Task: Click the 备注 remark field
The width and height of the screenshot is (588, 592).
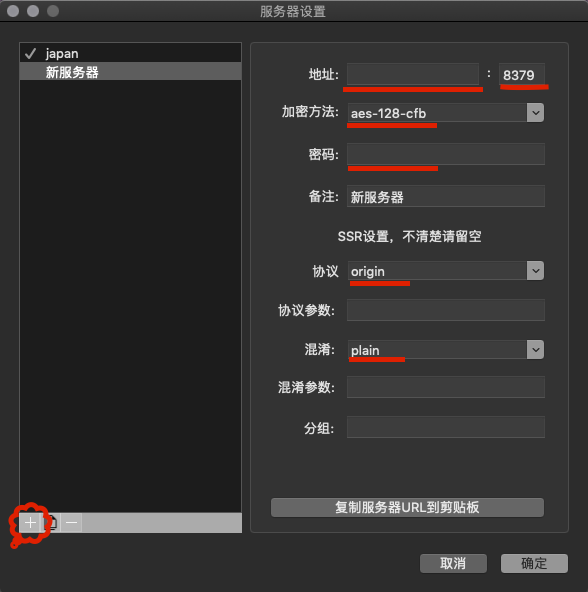Action: click(446, 196)
